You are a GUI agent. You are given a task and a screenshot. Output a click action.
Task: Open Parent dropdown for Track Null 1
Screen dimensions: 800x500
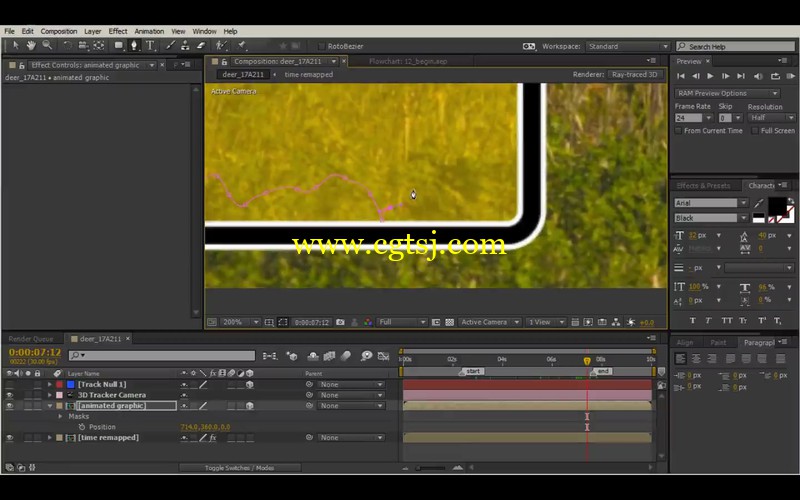[351, 384]
